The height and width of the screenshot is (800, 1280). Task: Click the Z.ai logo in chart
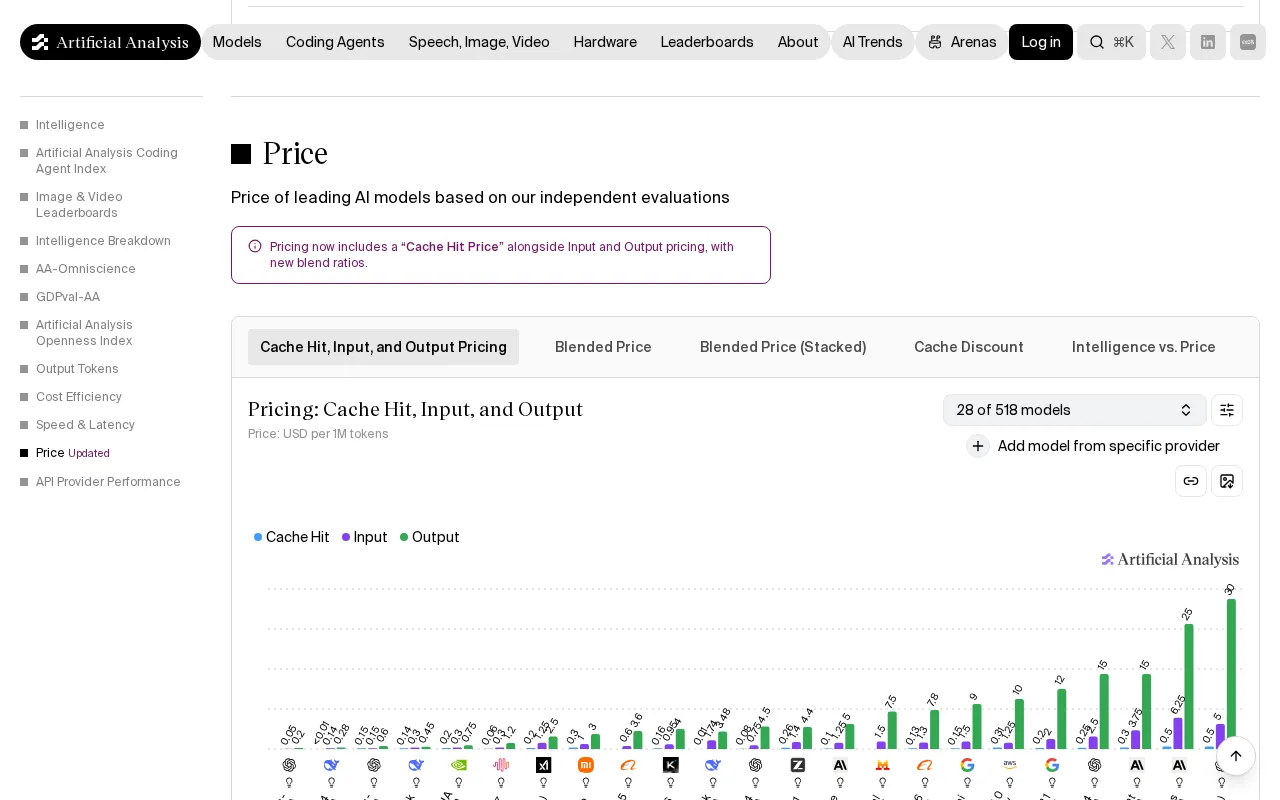(x=798, y=765)
